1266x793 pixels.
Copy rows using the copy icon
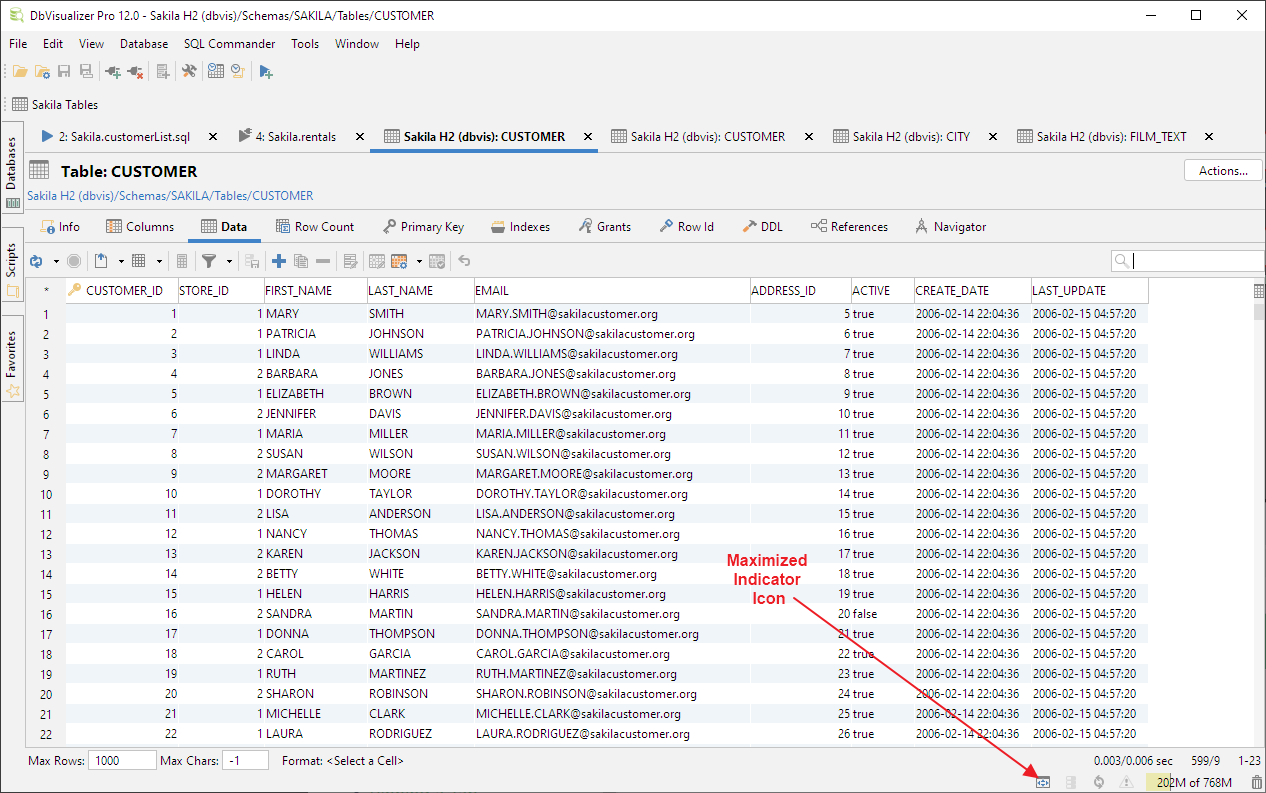[301, 261]
